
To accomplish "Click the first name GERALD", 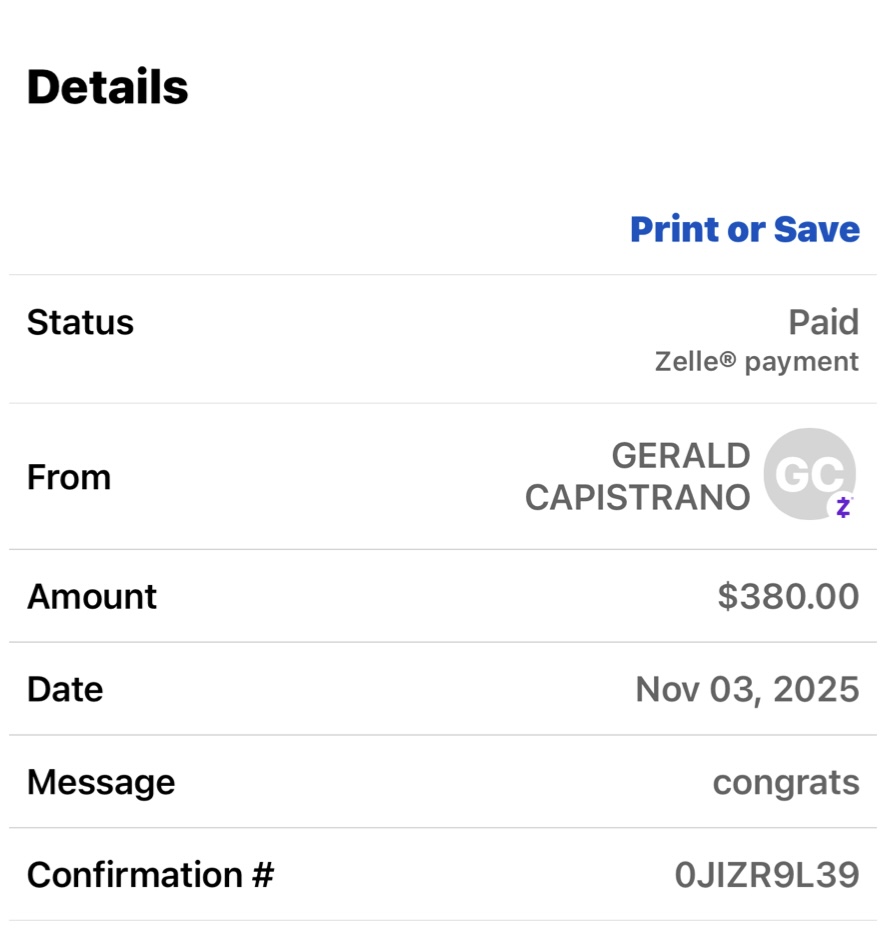I will [x=680, y=456].
